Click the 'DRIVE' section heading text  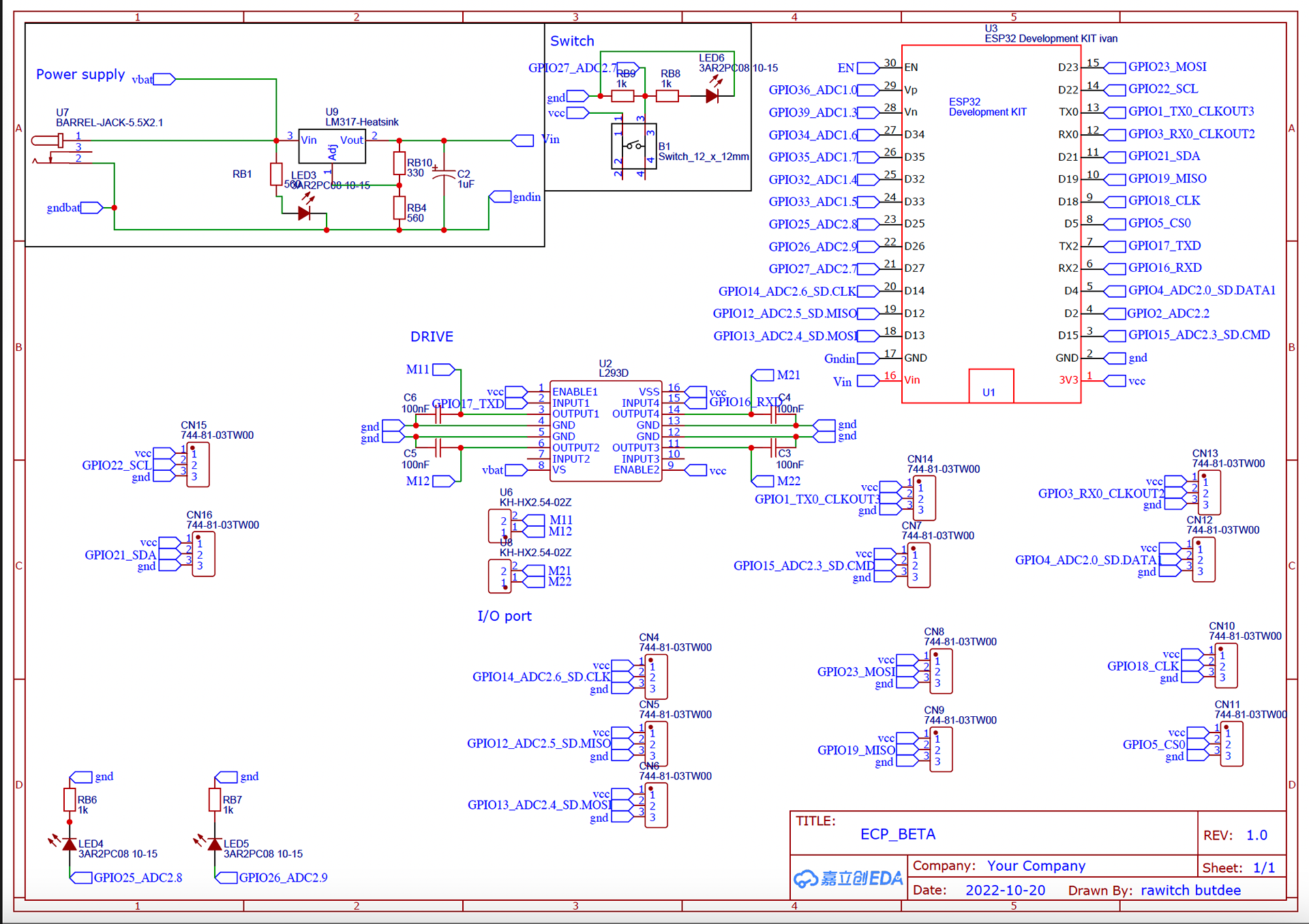[x=432, y=337]
